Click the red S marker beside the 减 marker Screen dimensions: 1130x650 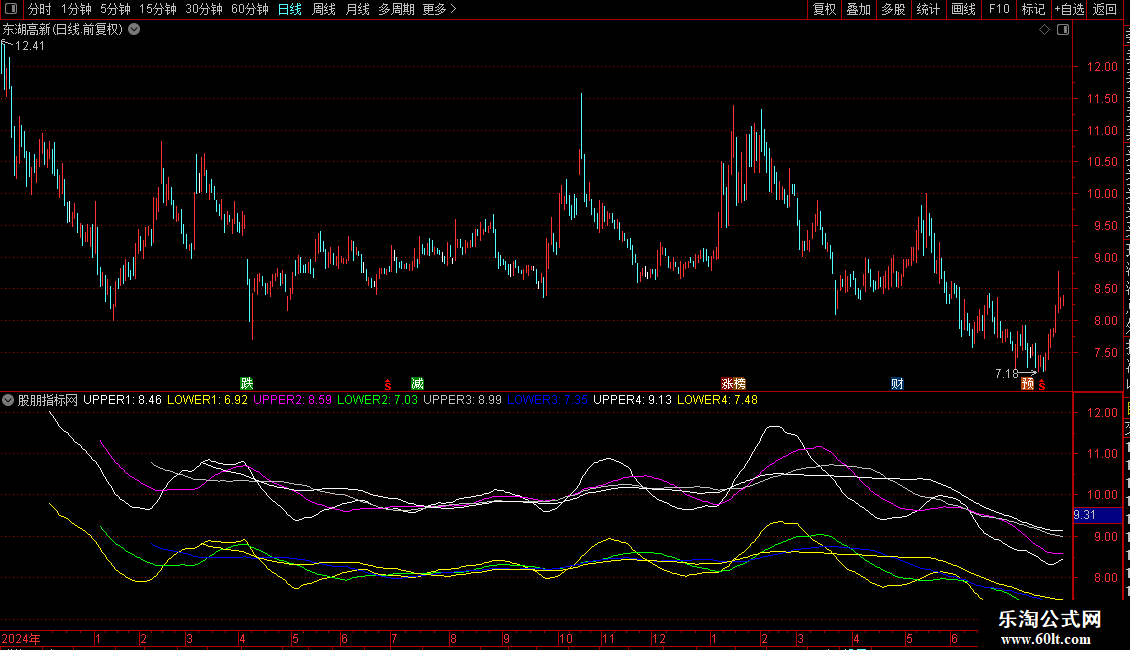pos(388,385)
